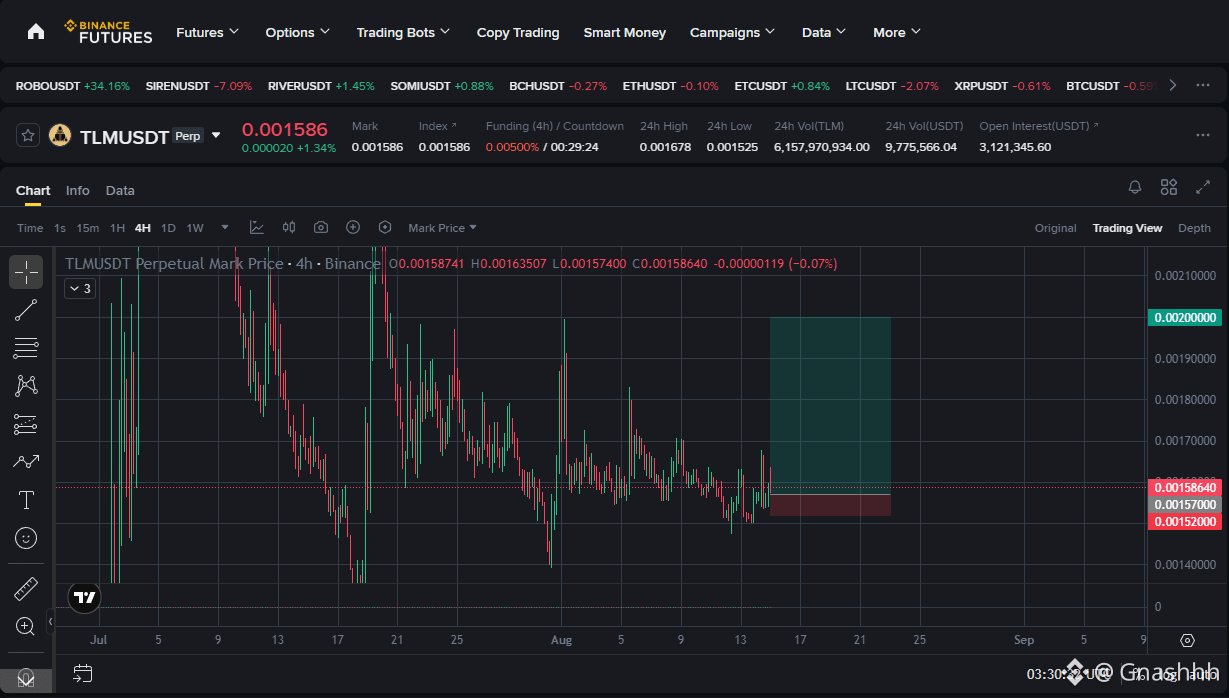
Task: Switch to Trading View chart mode
Action: [x=1127, y=228]
